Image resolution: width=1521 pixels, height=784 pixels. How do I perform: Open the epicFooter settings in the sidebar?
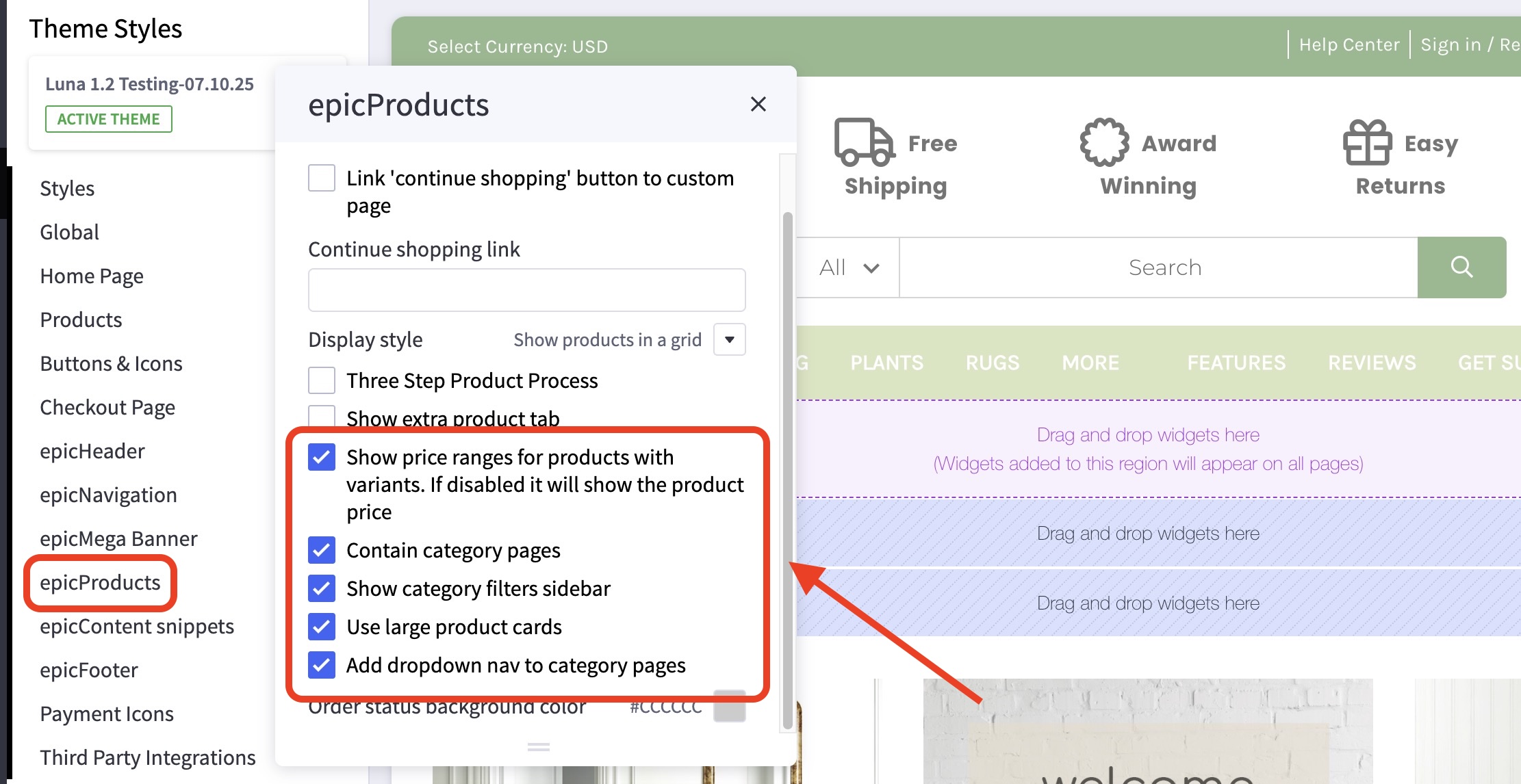[88, 670]
